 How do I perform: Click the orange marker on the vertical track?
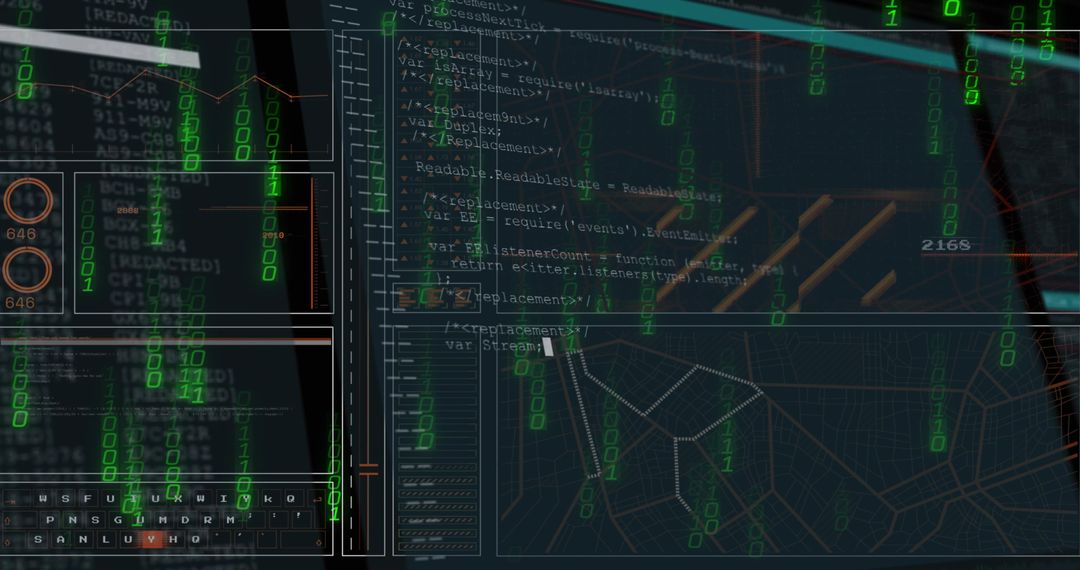coord(368,469)
